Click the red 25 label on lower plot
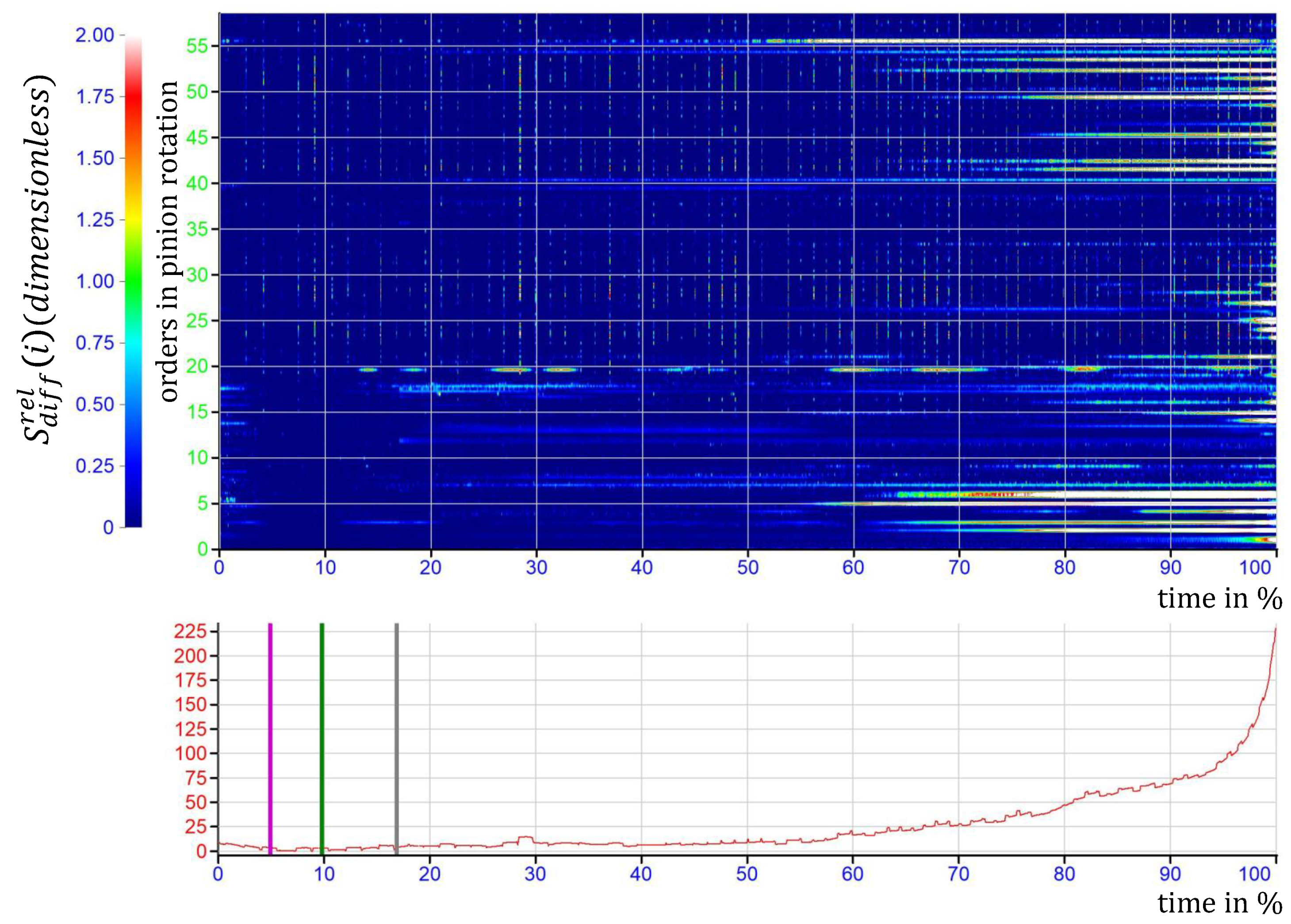The width and height of the screenshot is (1291, 924). coord(196,826)
